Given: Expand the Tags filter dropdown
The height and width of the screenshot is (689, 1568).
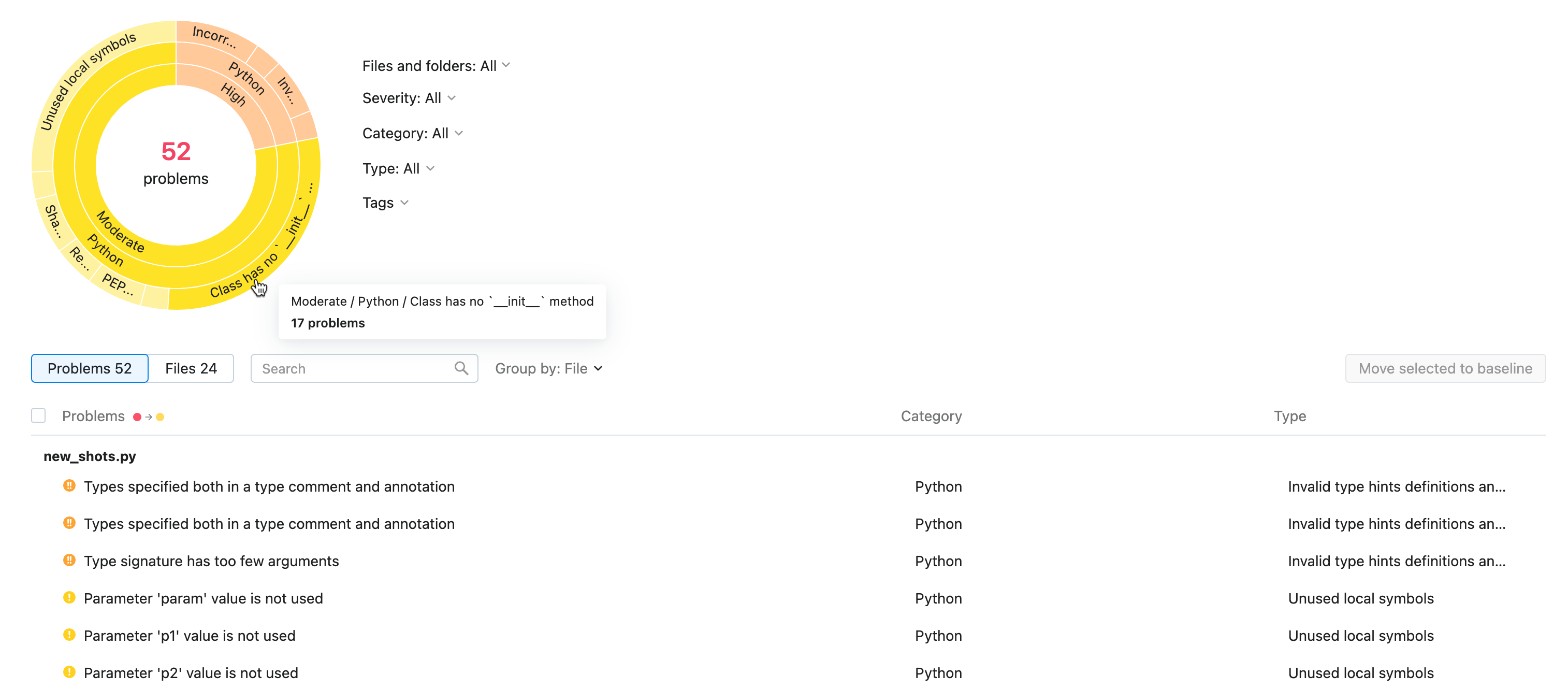Looking at the screenshot, I should 385,202.
